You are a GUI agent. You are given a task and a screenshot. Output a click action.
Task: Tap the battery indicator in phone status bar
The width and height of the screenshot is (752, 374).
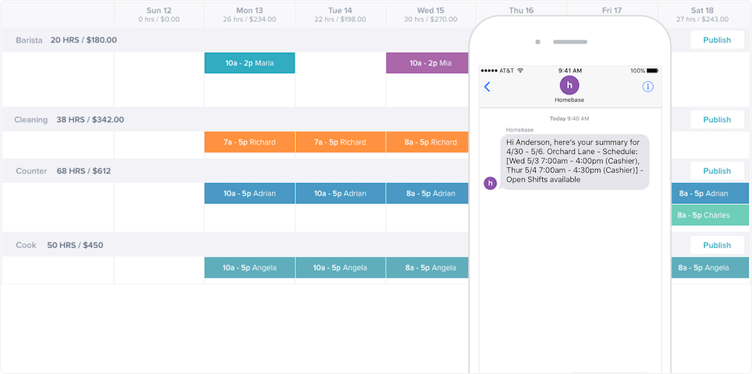(x=652, y=70)
